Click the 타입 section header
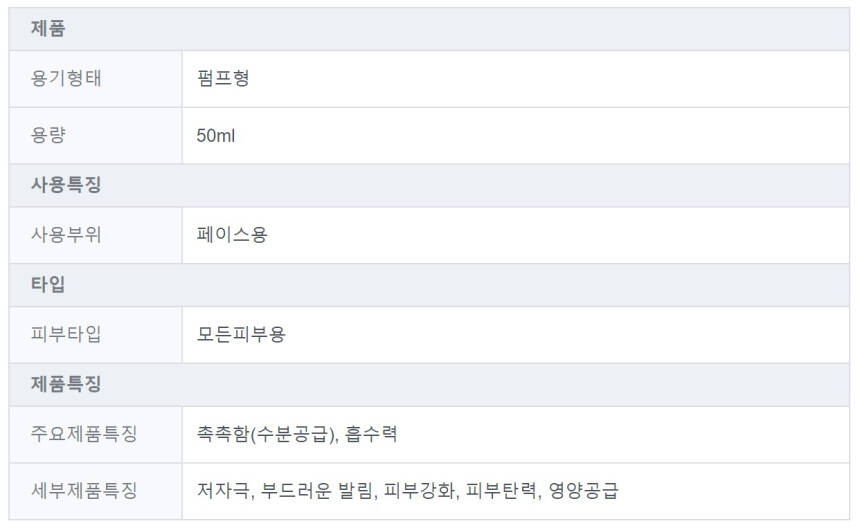 click(48, 284)
